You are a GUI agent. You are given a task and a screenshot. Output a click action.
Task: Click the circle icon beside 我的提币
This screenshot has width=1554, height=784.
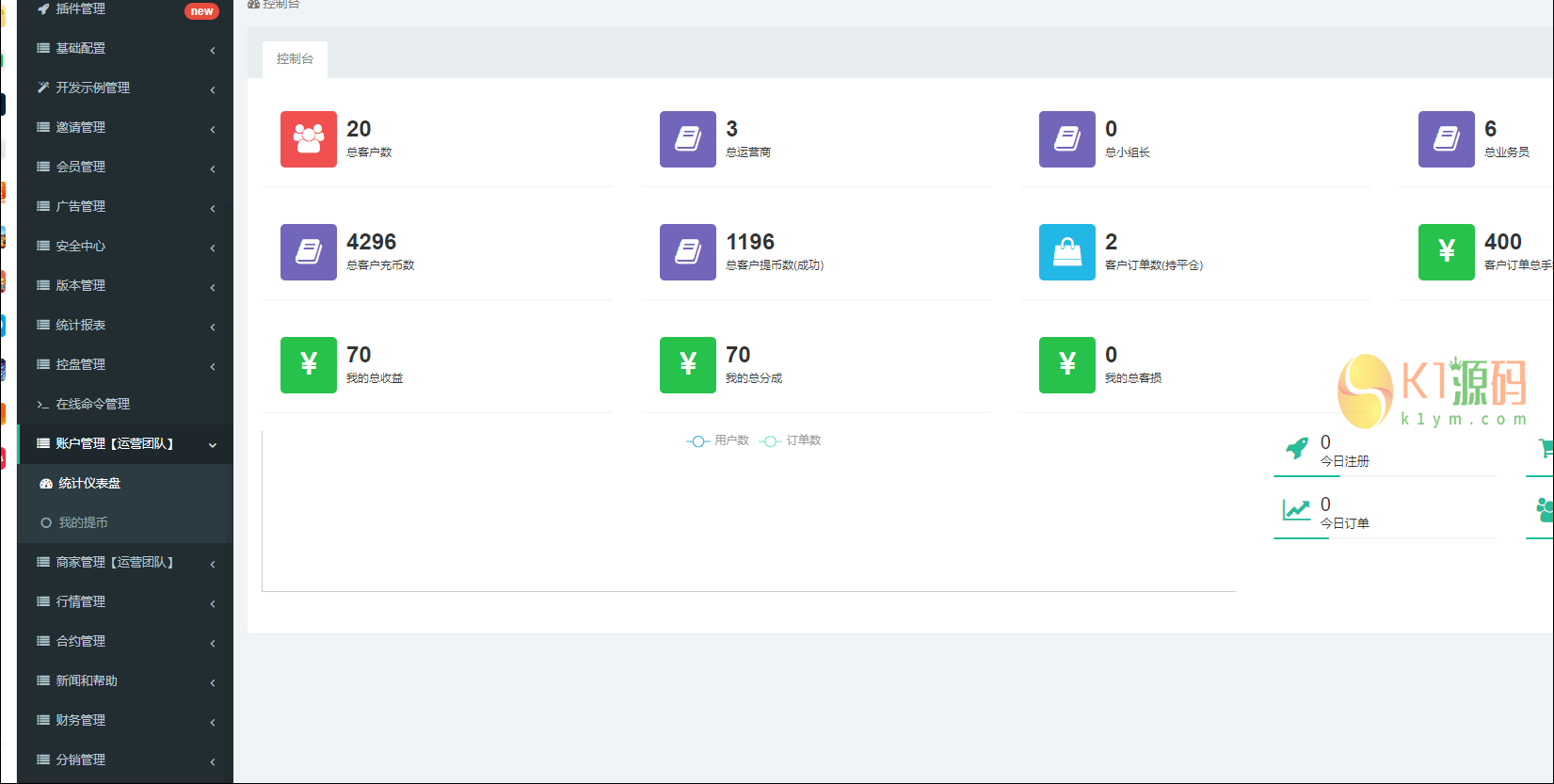pyautogui.click(x=46, y=523)
